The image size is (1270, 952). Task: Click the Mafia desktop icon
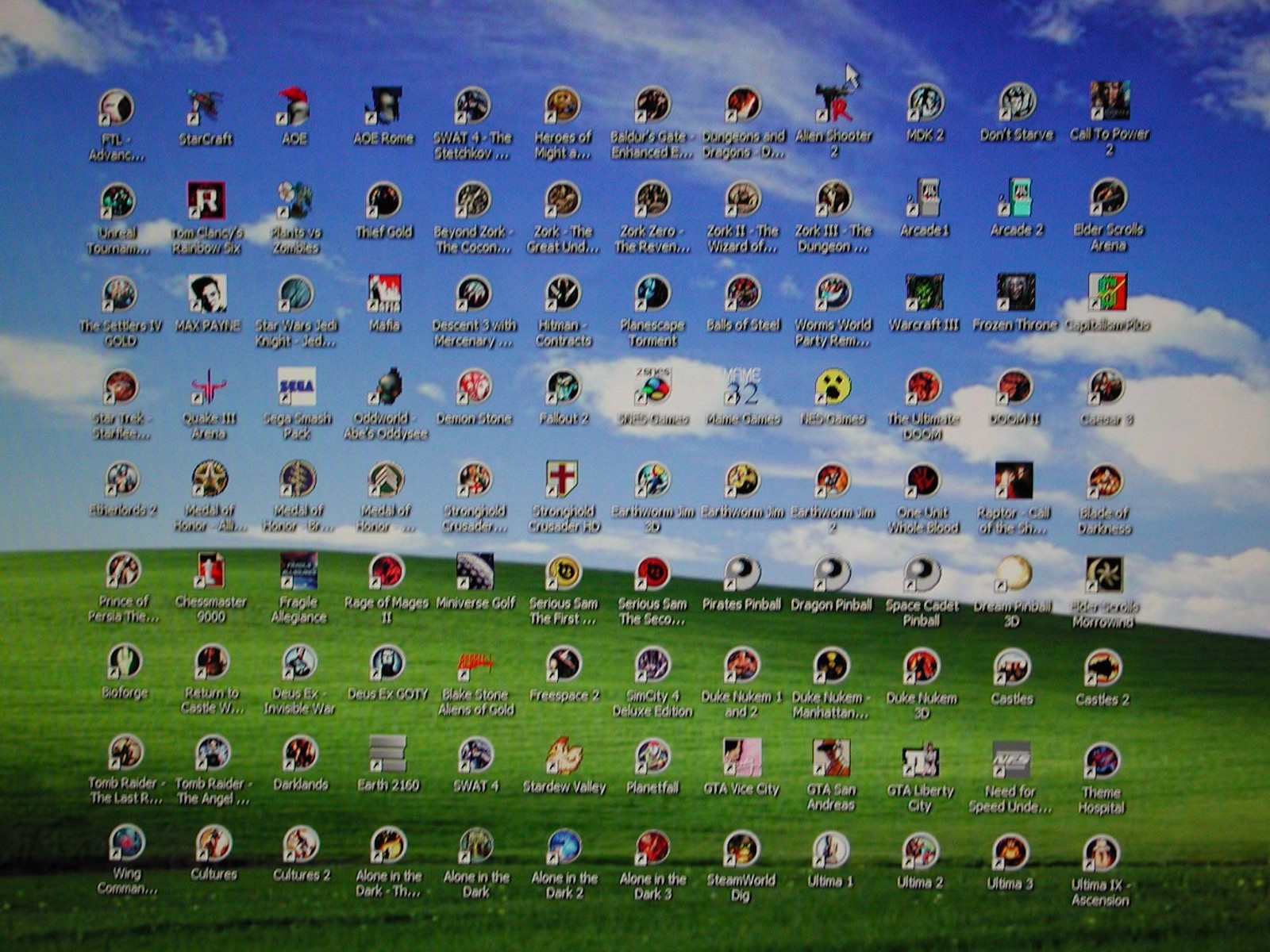coord(384,294)
